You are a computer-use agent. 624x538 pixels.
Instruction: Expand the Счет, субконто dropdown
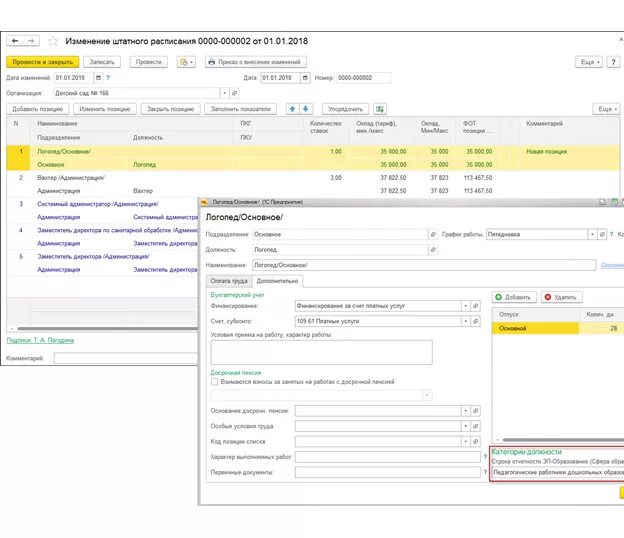[465, 321]
